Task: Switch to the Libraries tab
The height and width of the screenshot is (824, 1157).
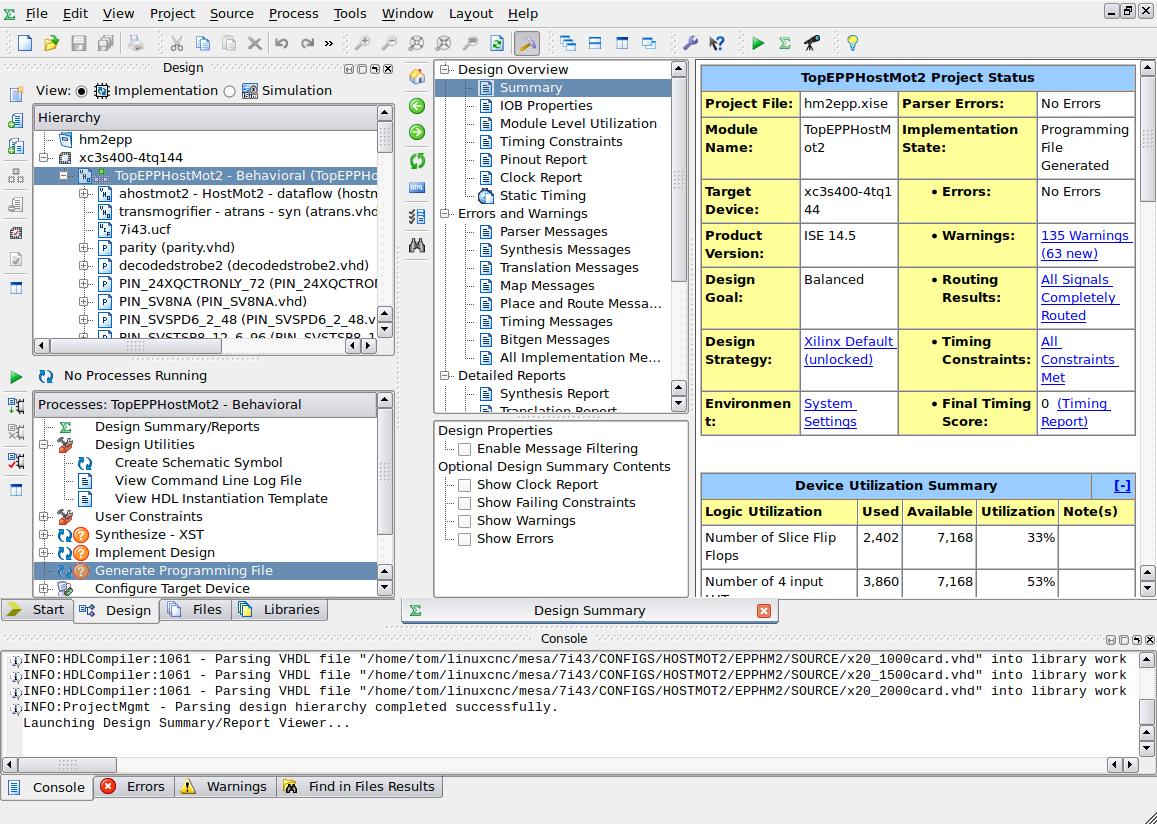Action: 280,610
